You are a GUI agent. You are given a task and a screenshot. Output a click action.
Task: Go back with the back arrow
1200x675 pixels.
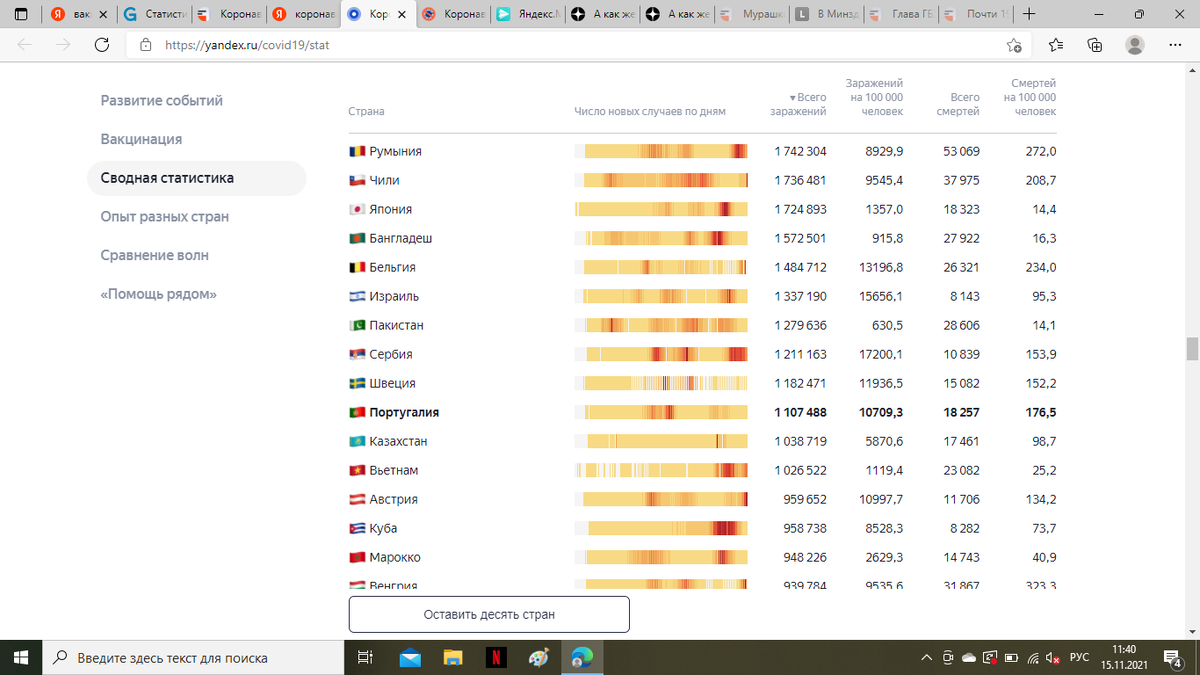click(25, 45)
